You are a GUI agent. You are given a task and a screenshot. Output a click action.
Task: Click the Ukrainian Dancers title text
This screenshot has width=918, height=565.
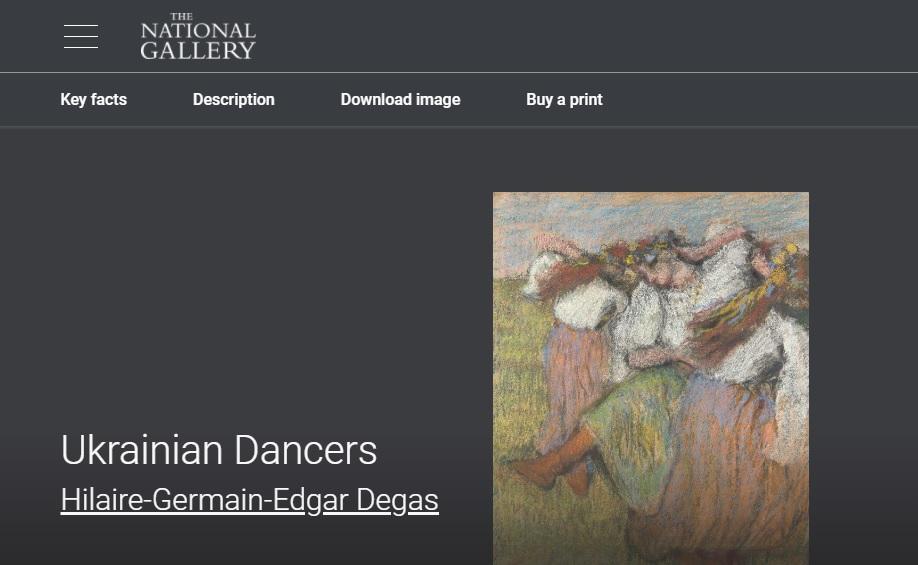tap(219, 450)
